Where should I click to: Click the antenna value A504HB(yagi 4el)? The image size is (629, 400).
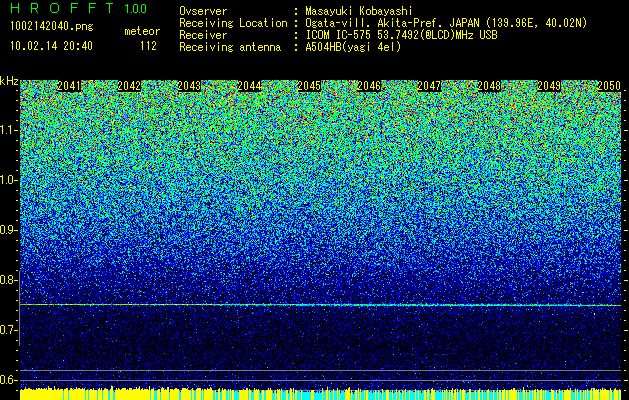coord(353,47)
